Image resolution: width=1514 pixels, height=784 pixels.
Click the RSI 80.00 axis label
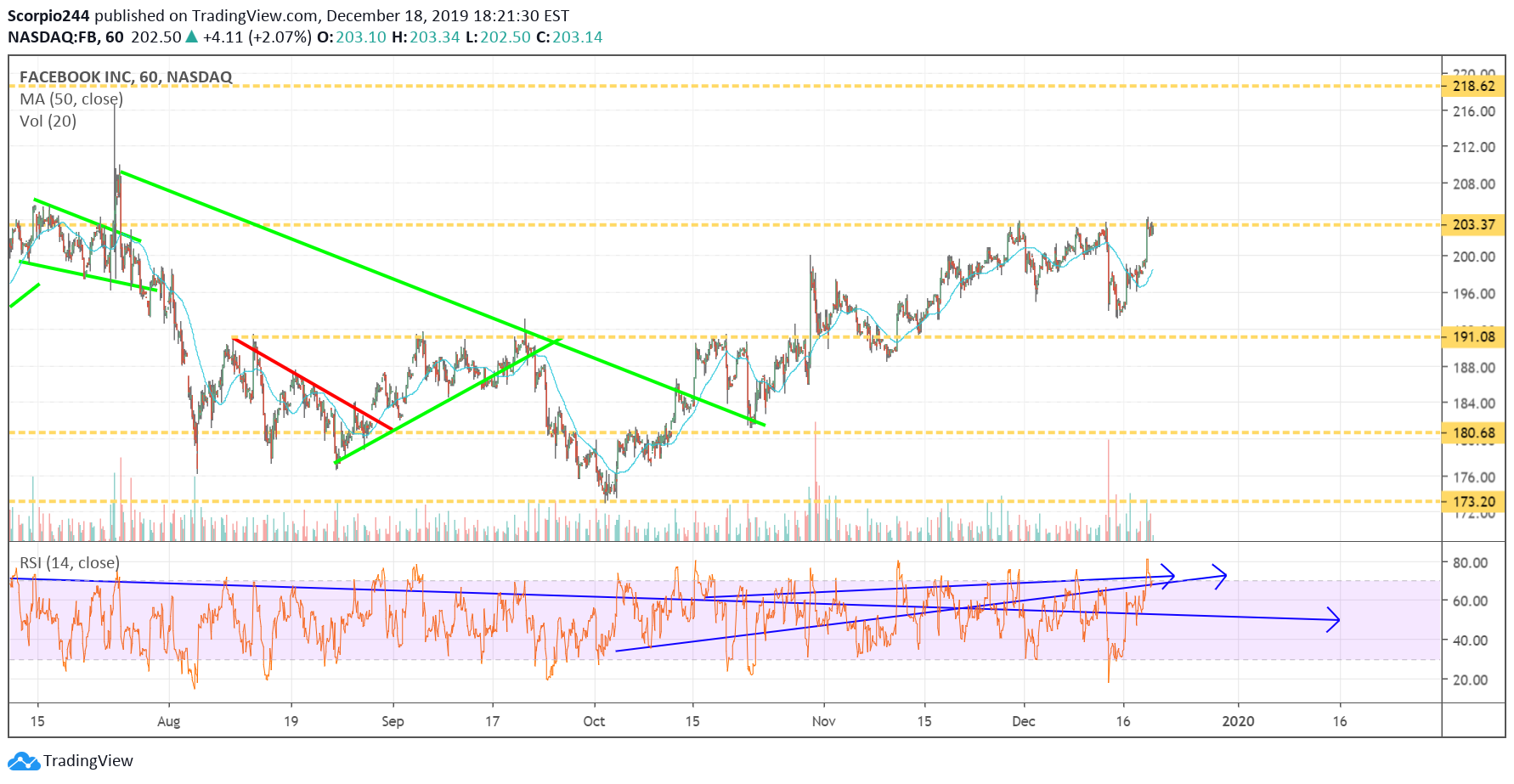(x=1471, y=562)
